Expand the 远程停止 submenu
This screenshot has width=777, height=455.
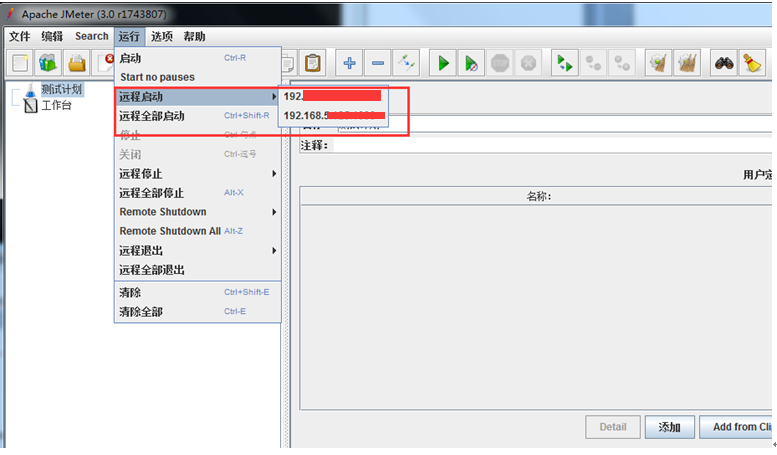point(198,173)
